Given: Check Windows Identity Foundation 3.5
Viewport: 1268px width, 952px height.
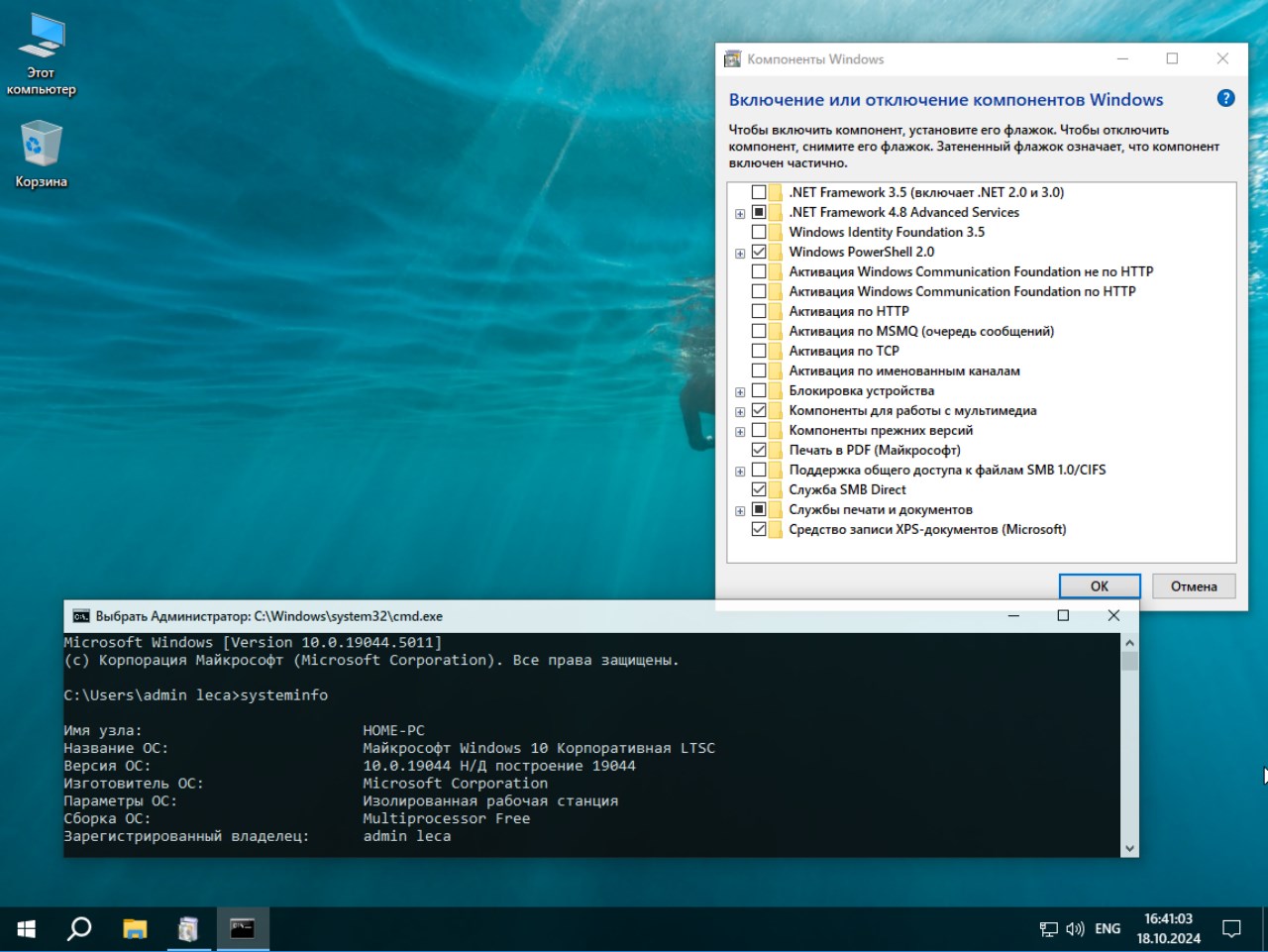Looking at the screenshot, I should click(x=759, y=232).
